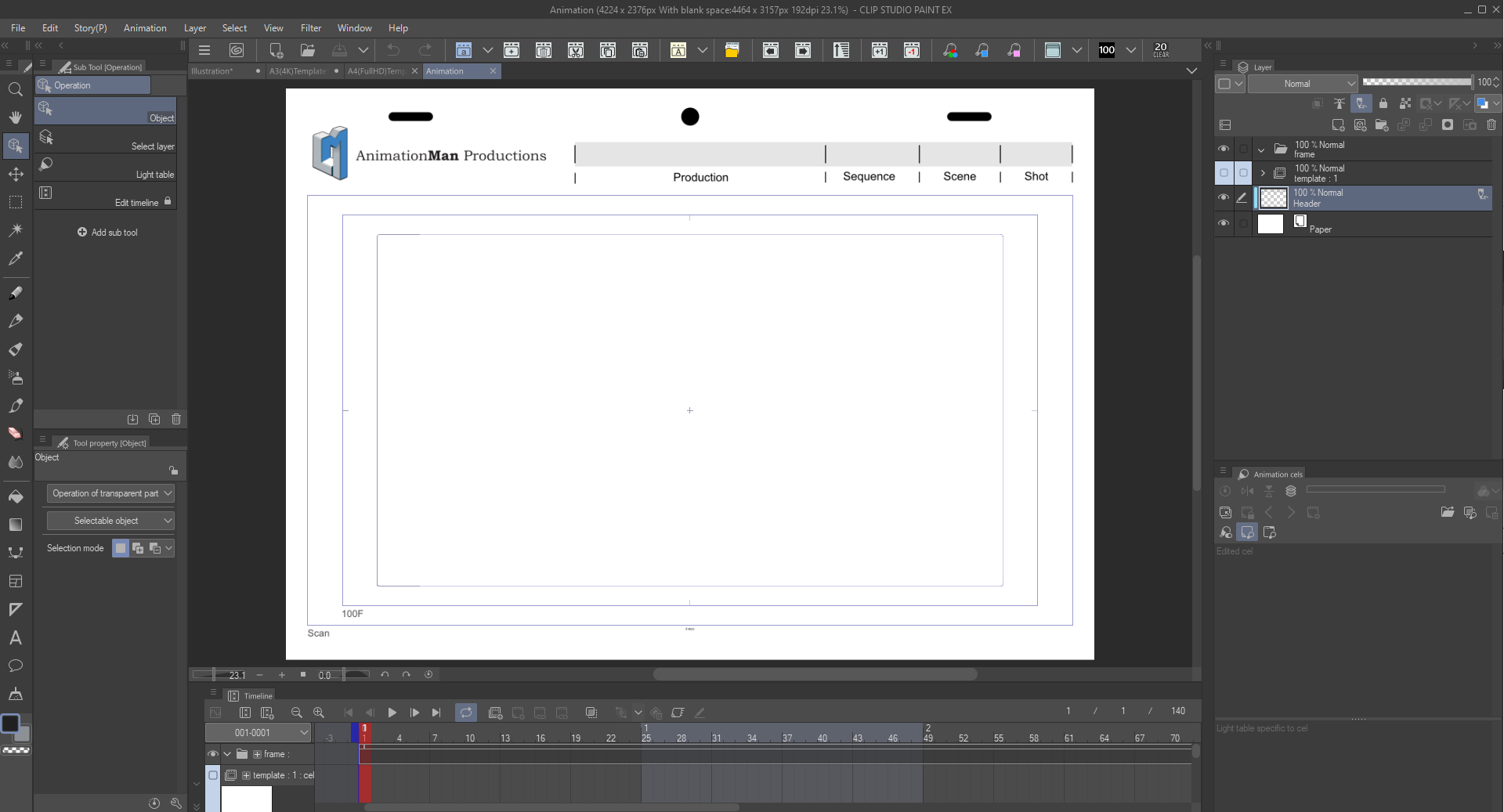Select the Balloon tool

click(15, 666)
